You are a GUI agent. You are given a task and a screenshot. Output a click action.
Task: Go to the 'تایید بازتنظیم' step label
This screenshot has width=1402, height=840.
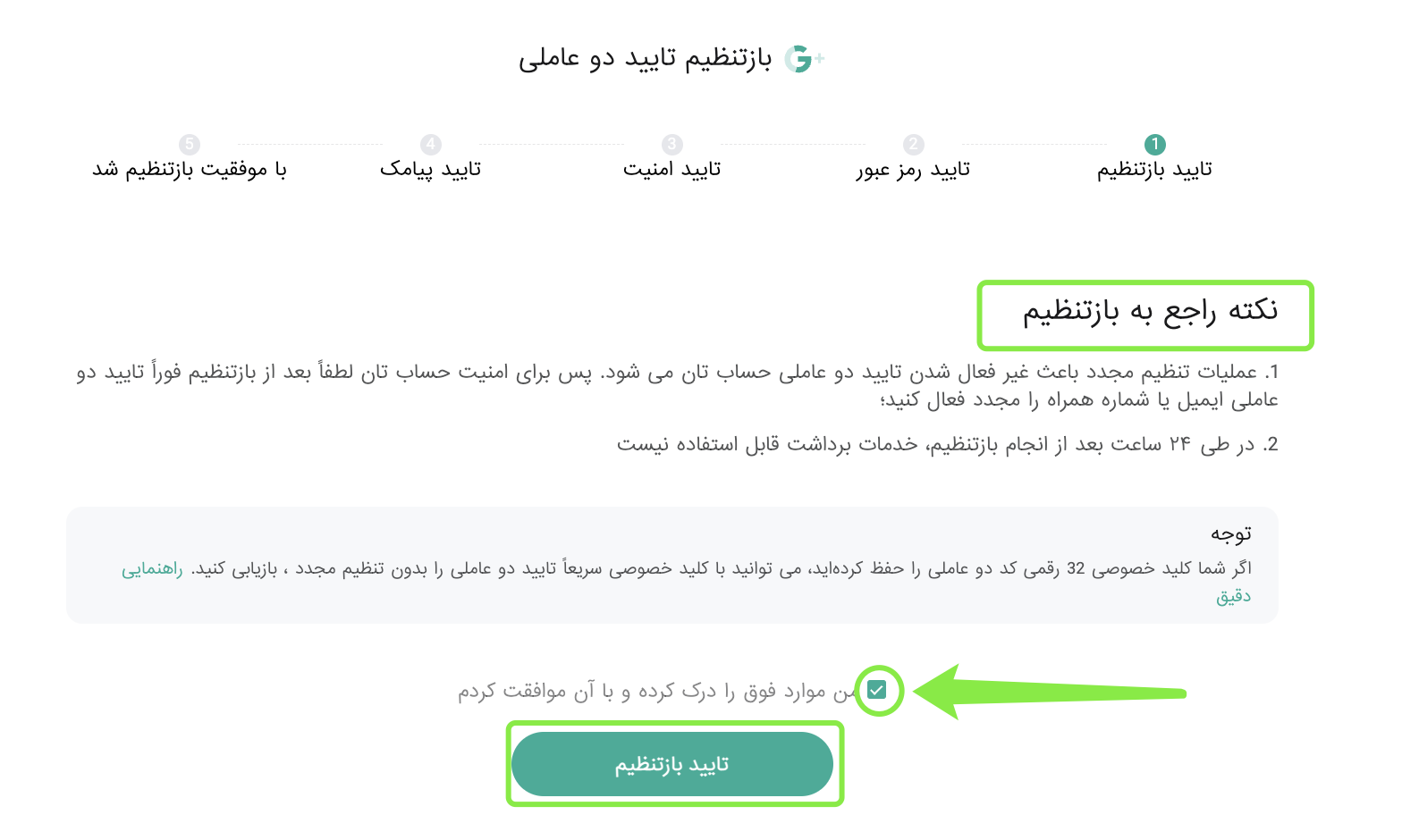click(1154, 169)
